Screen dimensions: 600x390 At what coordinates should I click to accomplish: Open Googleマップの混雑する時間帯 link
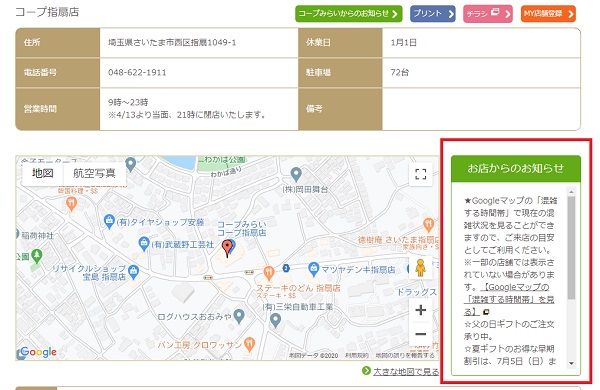click(509, 299)
